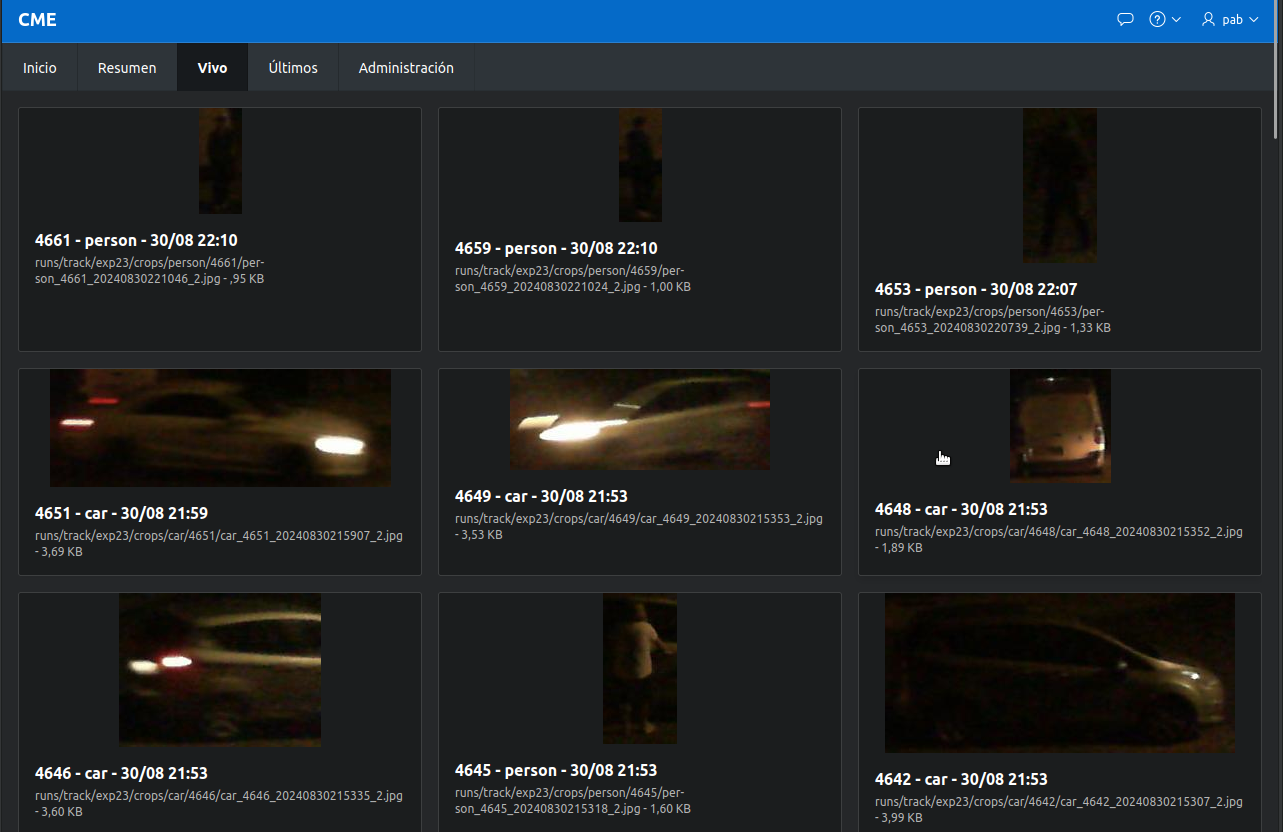Switch to the Resumen tab
Viewport: 1283px width, 832px height.
click(127, 68)
